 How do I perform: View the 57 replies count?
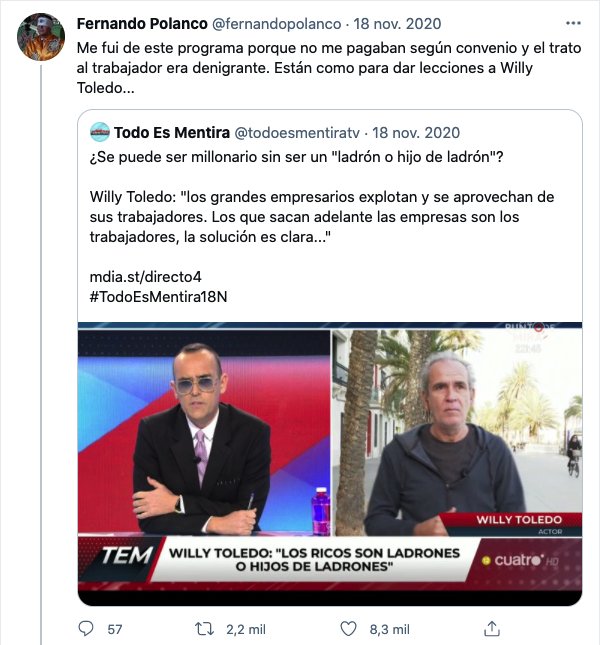115,629
